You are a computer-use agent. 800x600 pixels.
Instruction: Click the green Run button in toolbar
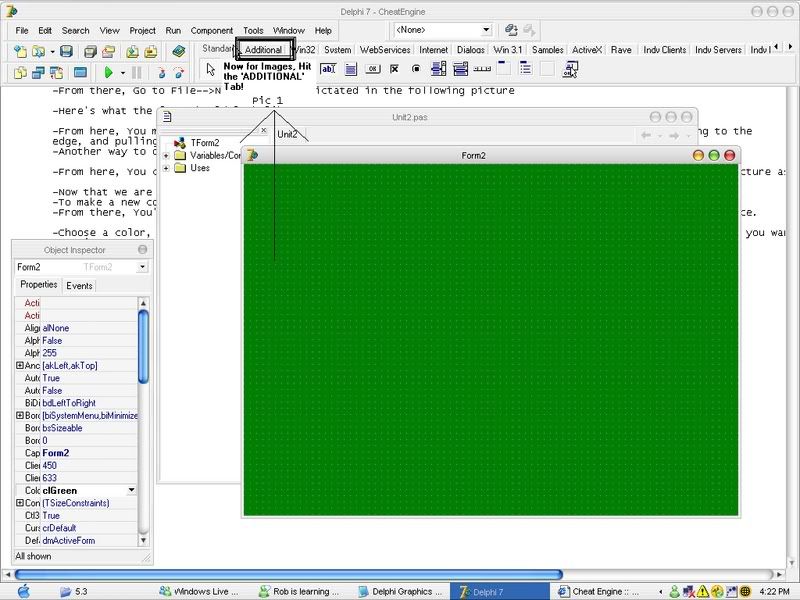(x=108, y=72)
